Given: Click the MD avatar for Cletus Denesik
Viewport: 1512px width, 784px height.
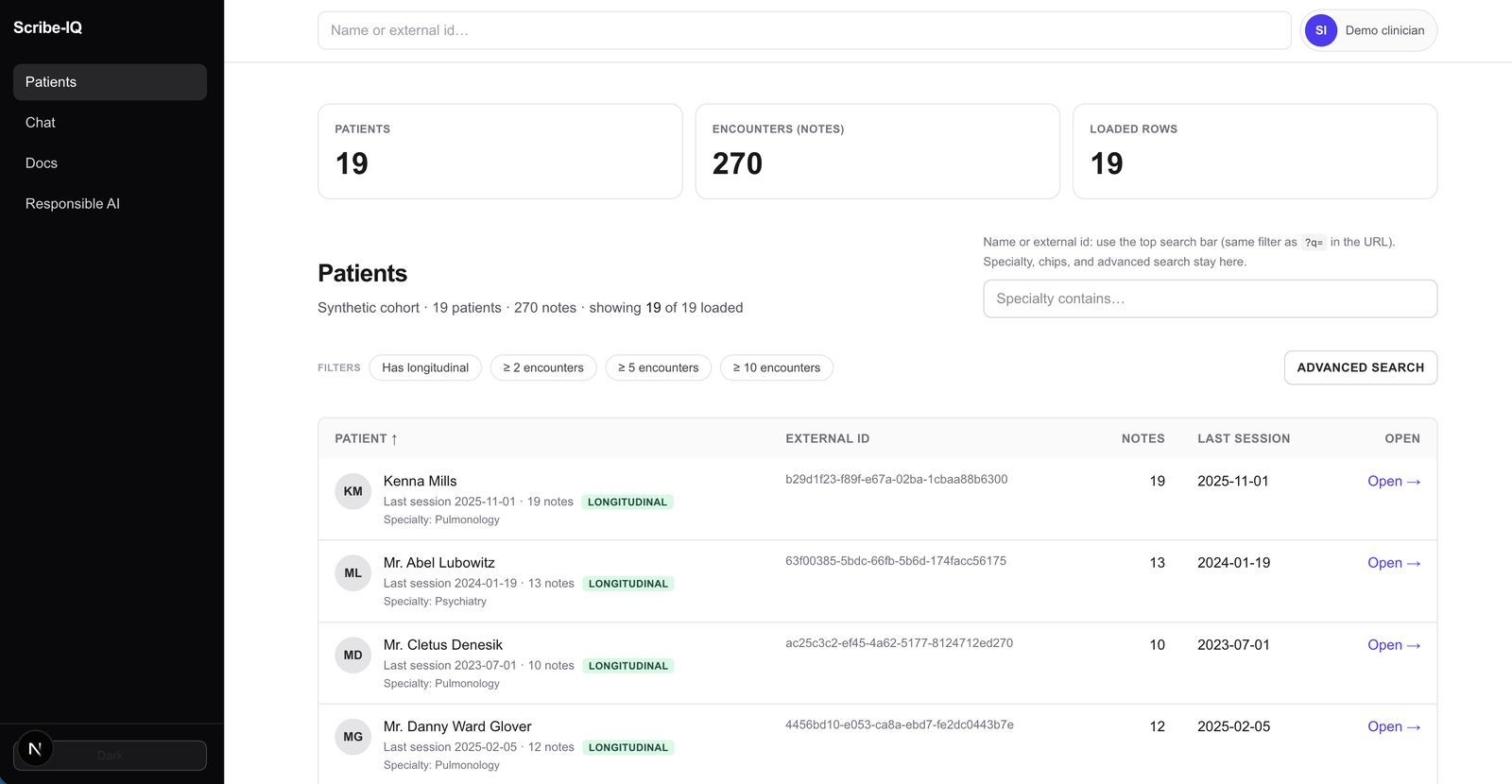Looking at the screenshot, I should pyautogui.click(x=352, y=656).
